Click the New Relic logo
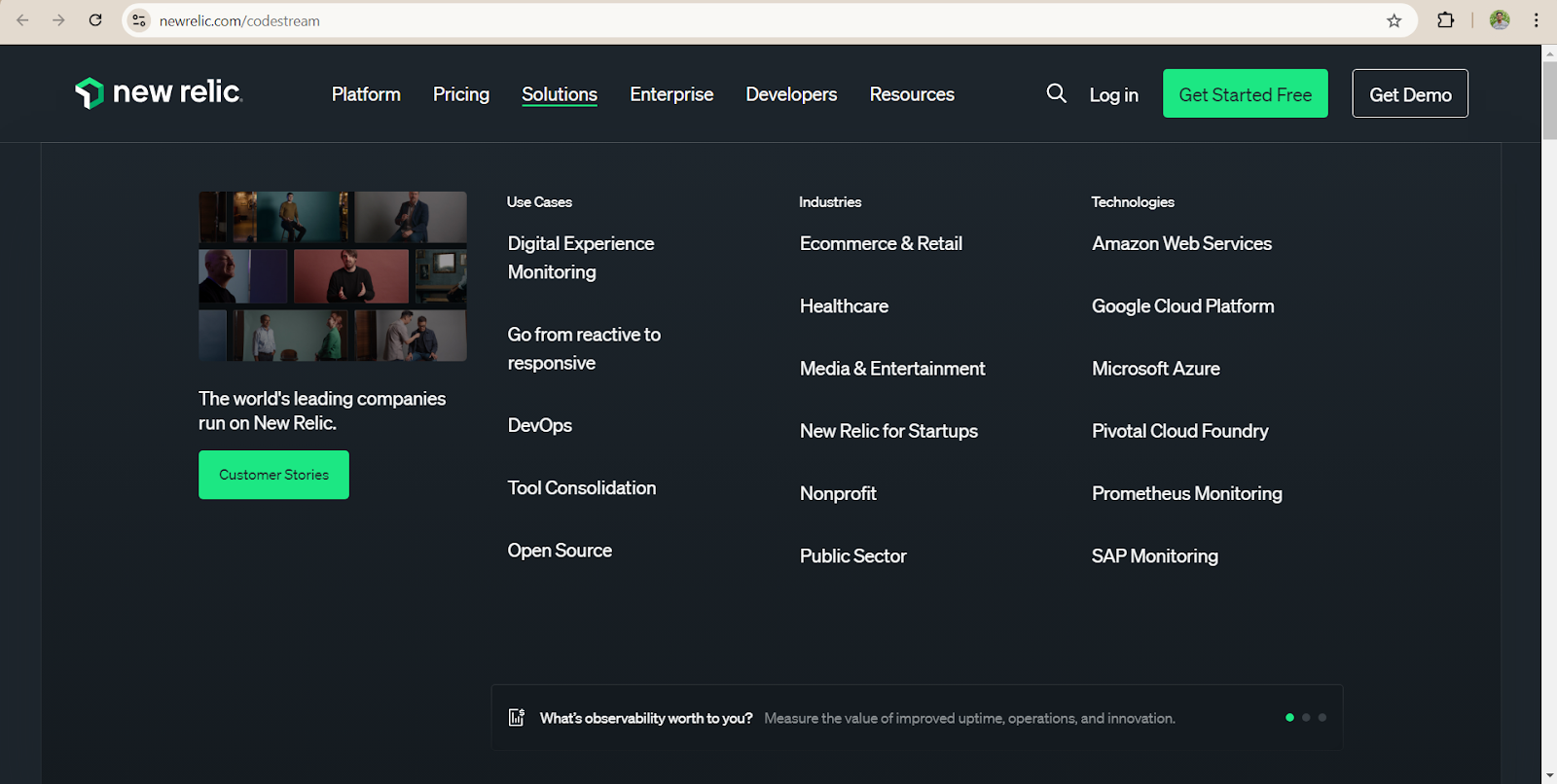 [159, 92]
